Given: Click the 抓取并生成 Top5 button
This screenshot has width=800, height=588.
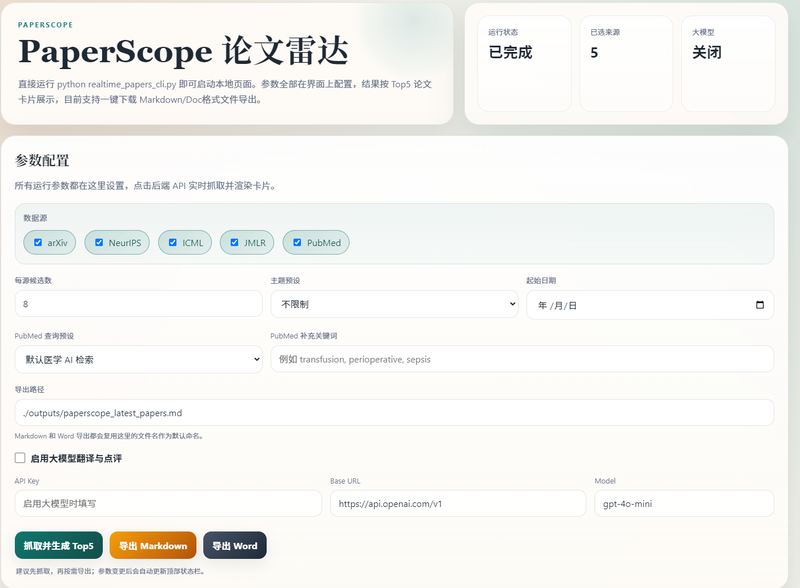Looking at the screenshot, I should 59,546.
